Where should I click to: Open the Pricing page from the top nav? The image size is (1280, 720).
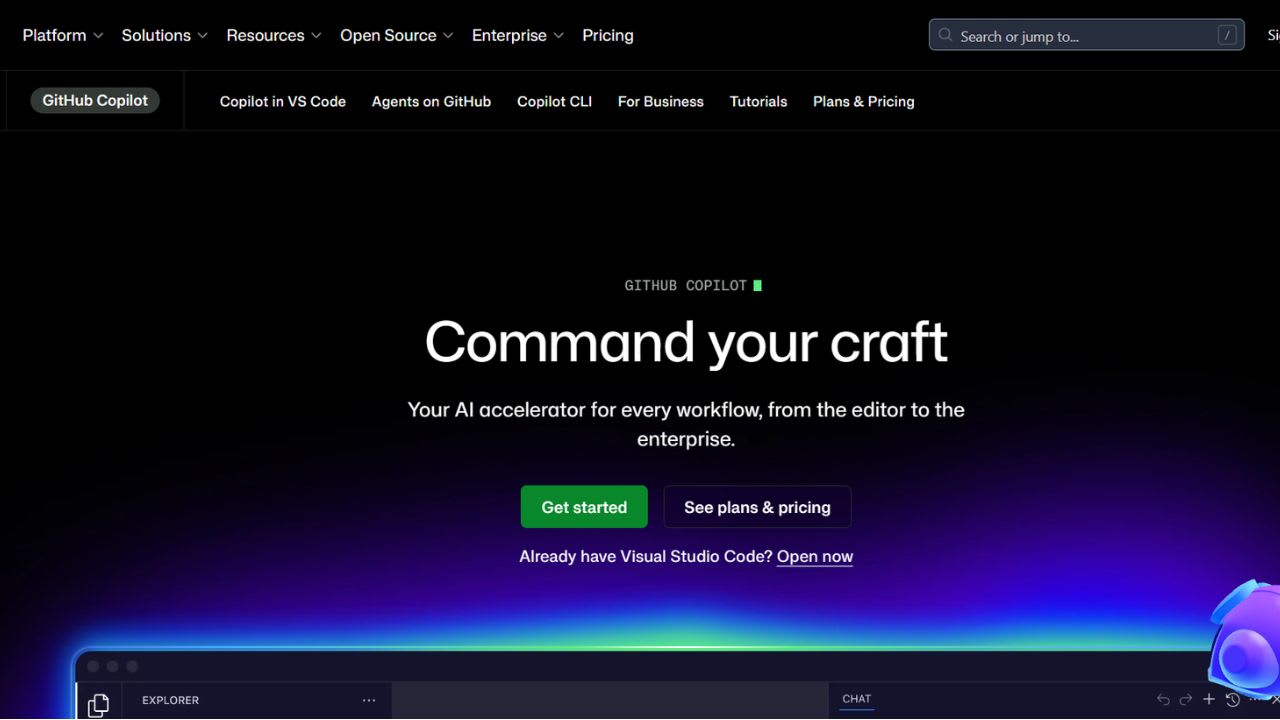608,35
